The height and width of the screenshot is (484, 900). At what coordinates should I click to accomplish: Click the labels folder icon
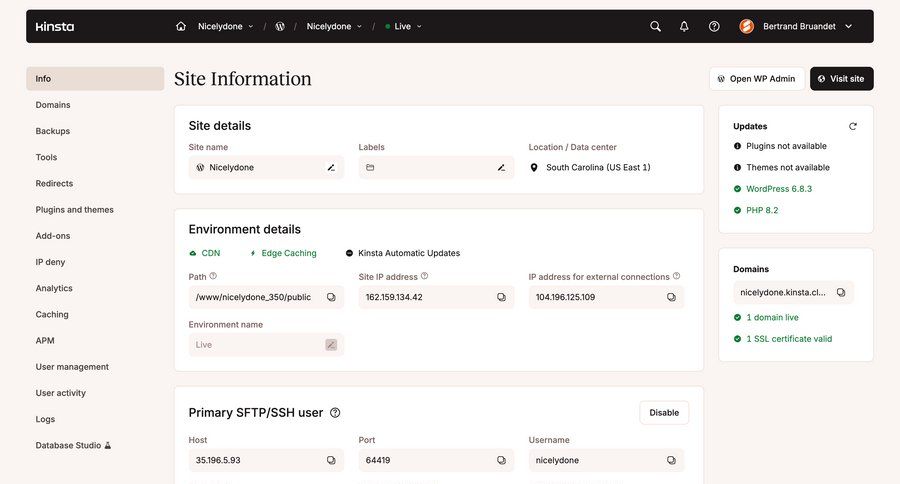point(370,168)
